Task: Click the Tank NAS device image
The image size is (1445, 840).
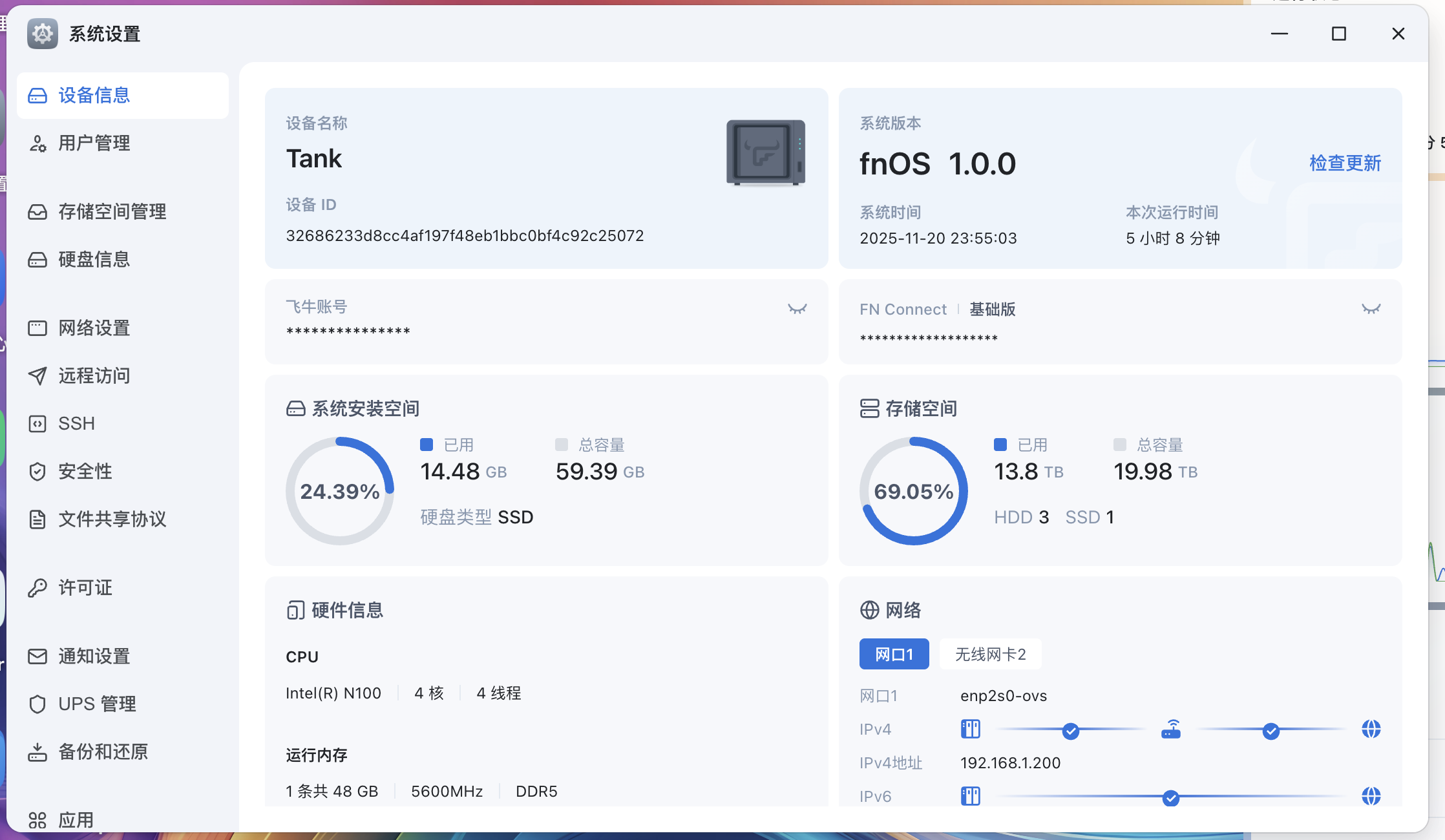Action: (765, 153)
